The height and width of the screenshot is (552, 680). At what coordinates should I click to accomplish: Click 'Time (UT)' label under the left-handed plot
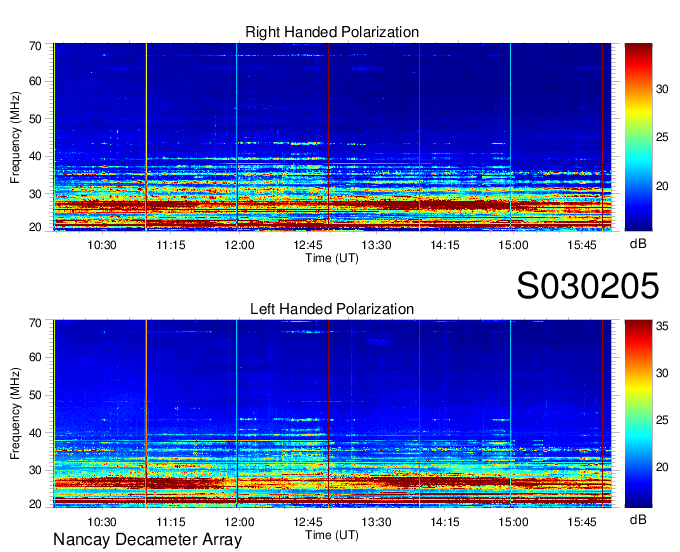click(332, 535)
